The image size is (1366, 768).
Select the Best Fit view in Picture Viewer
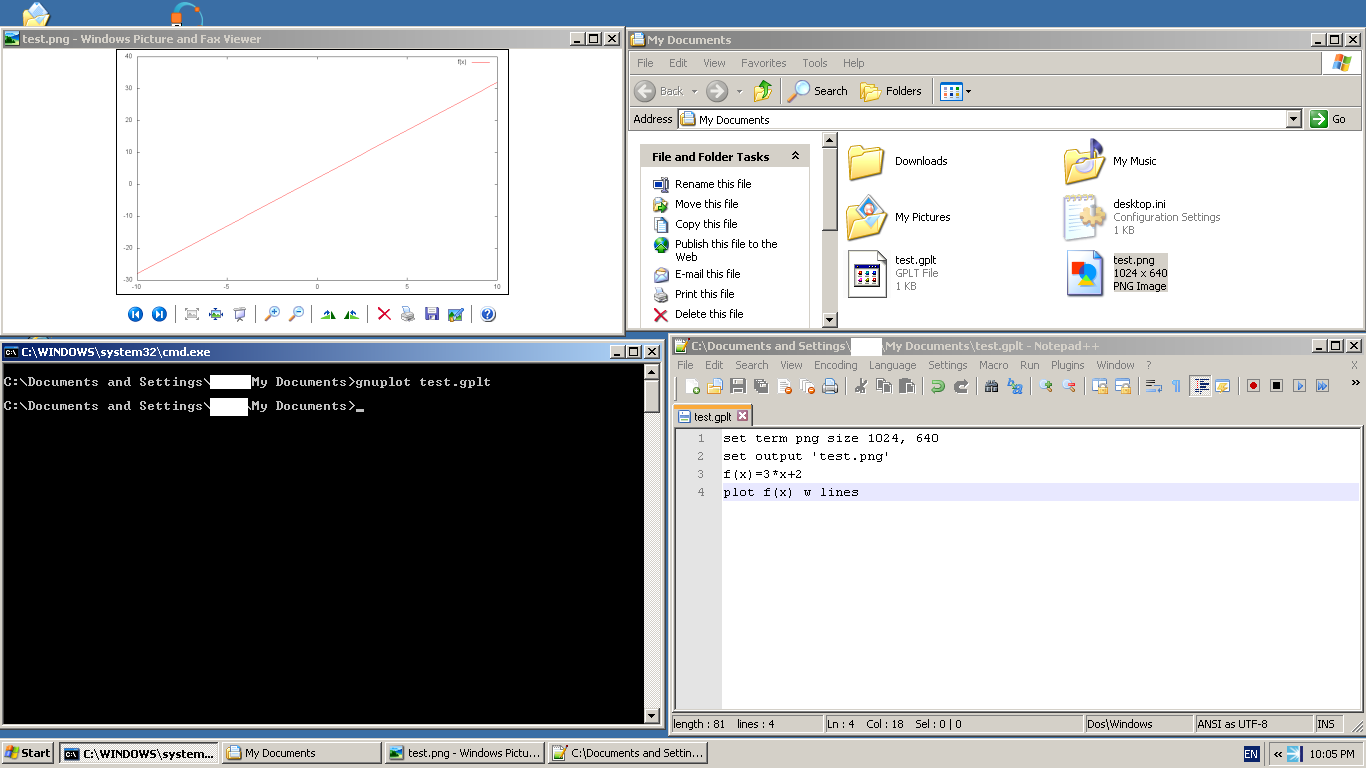(191, 313)
